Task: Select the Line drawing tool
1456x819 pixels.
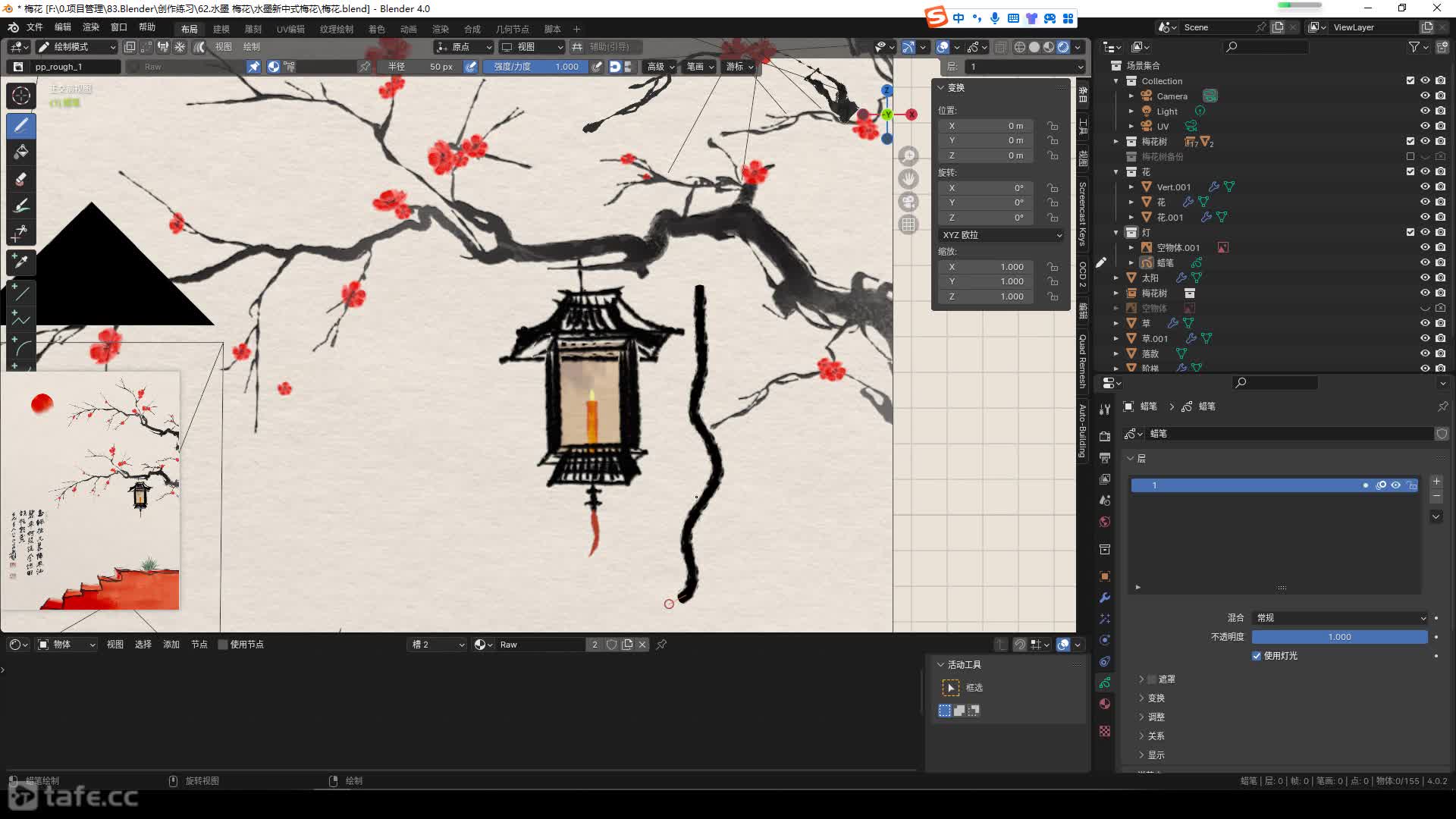Action: tap(21, 292)
